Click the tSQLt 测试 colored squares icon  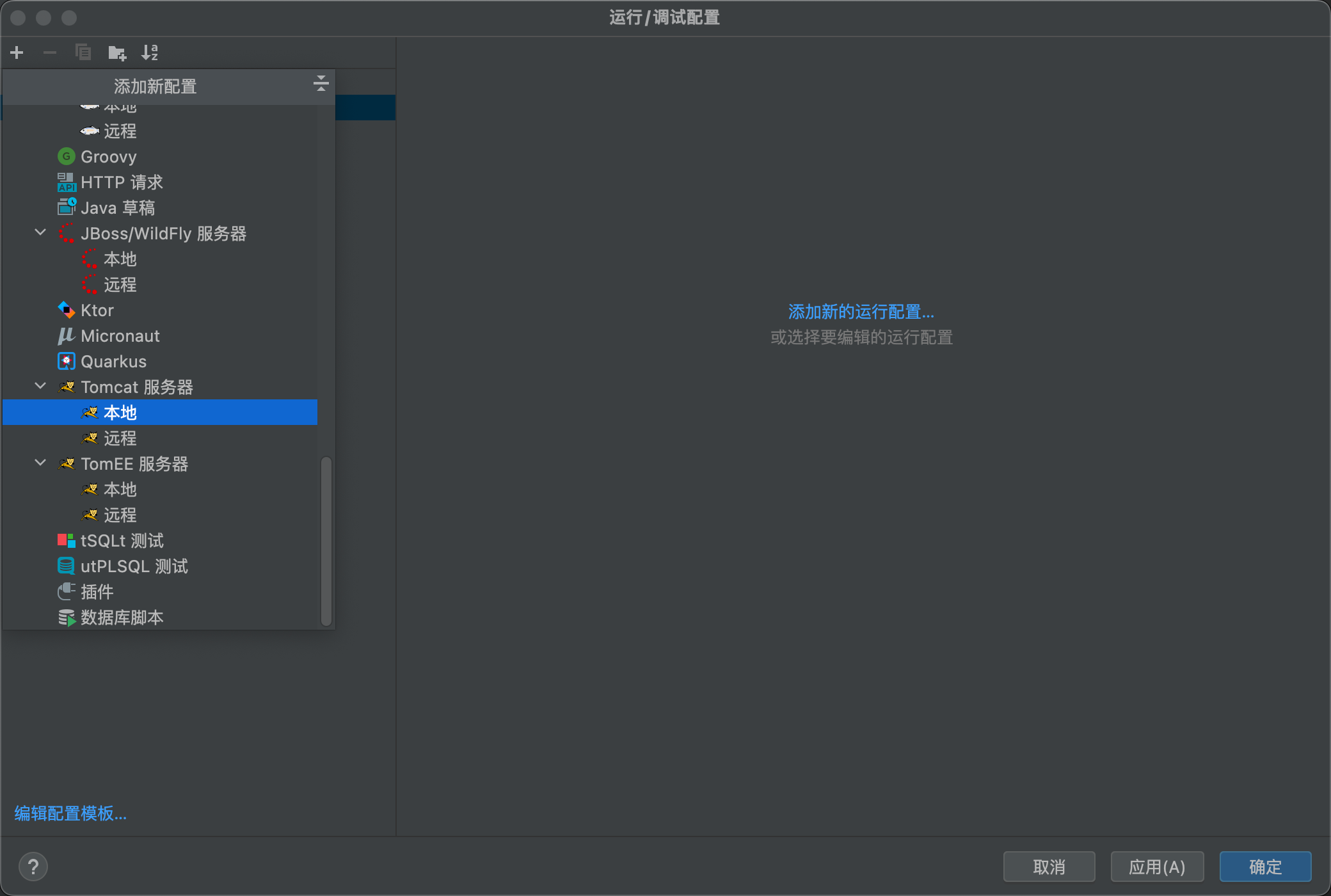coord(67,540)
